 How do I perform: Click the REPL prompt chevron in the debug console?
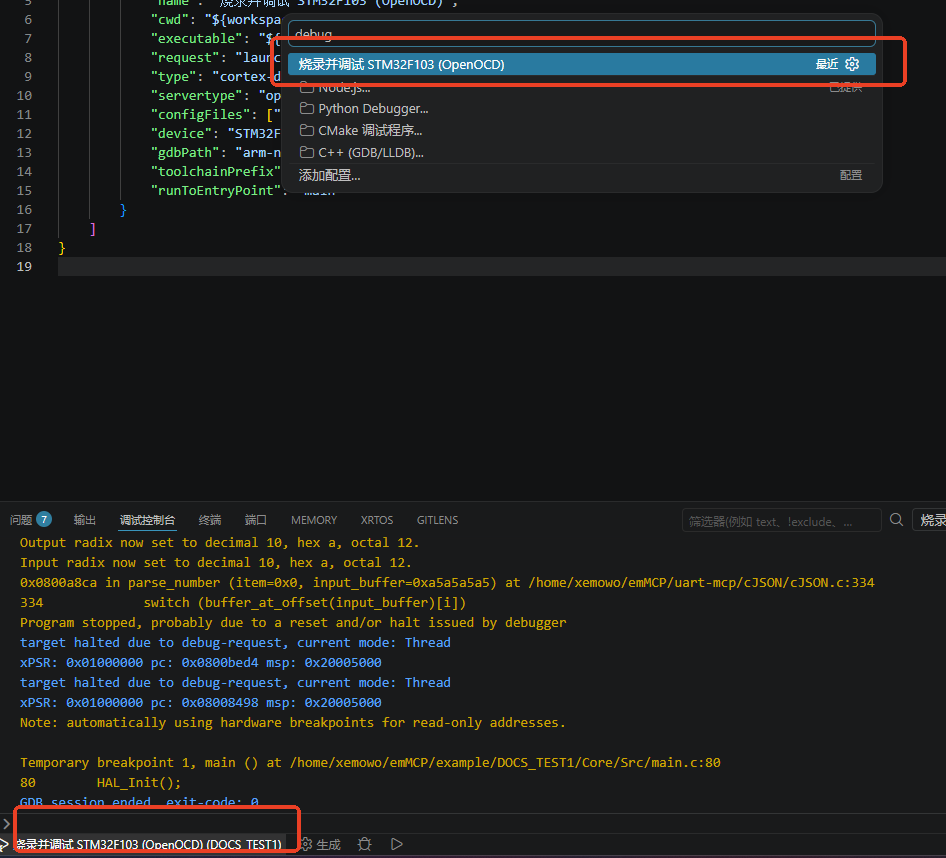[x=6, y=824]
